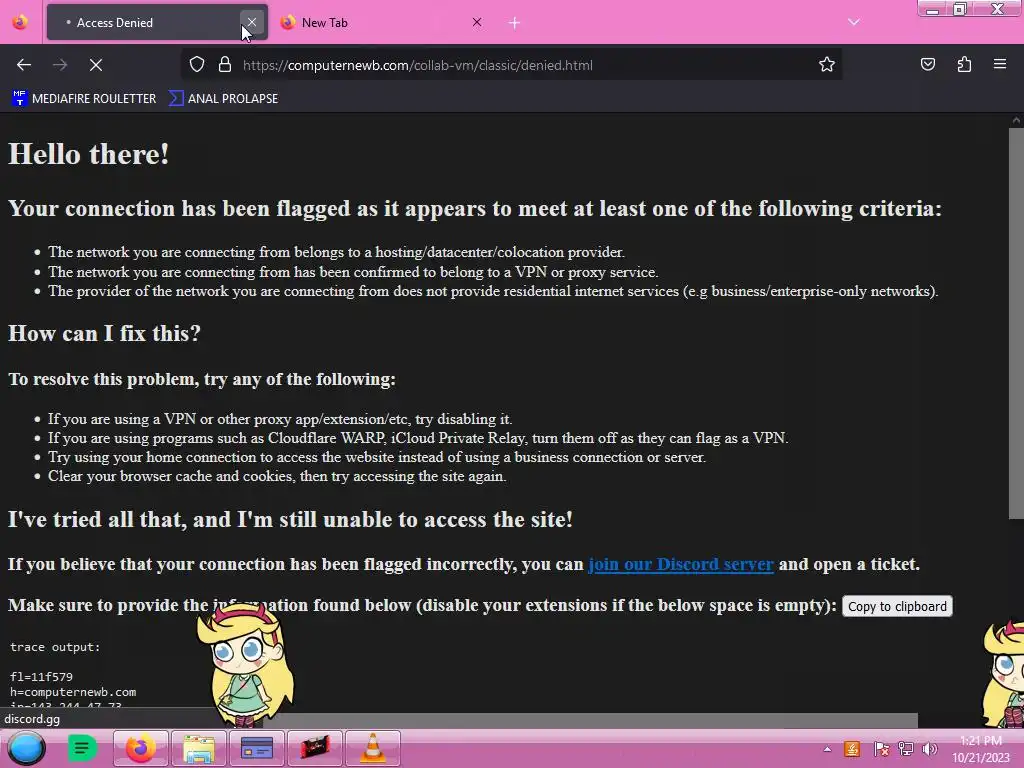This screenshot has height=768, width=1024.
Task: Open Firefox application hamburger menu
Action: point(1000,65)
